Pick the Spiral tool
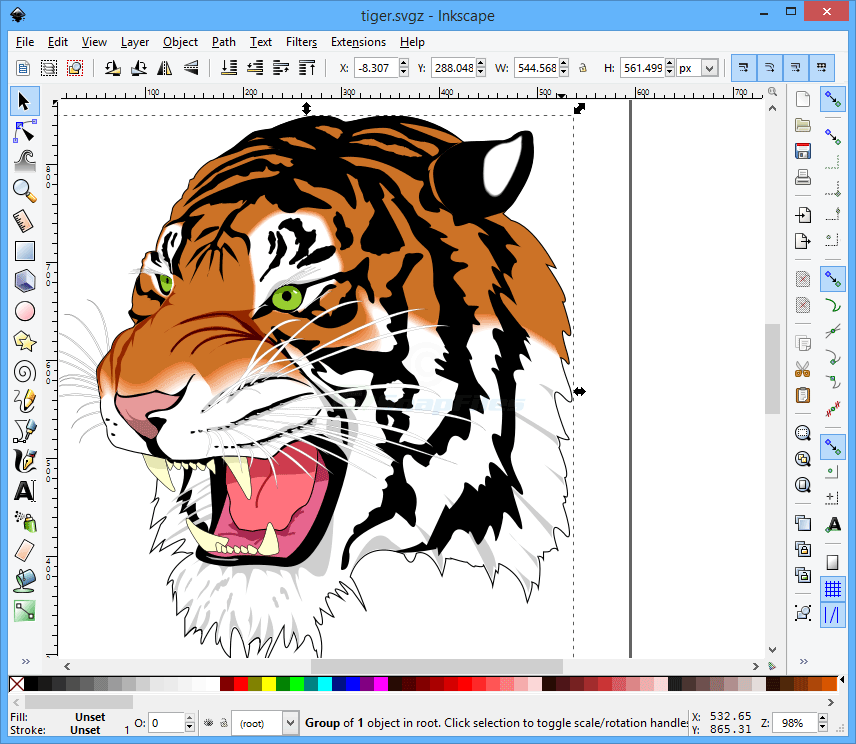This screenshot has width=856, height=744. 25,371
